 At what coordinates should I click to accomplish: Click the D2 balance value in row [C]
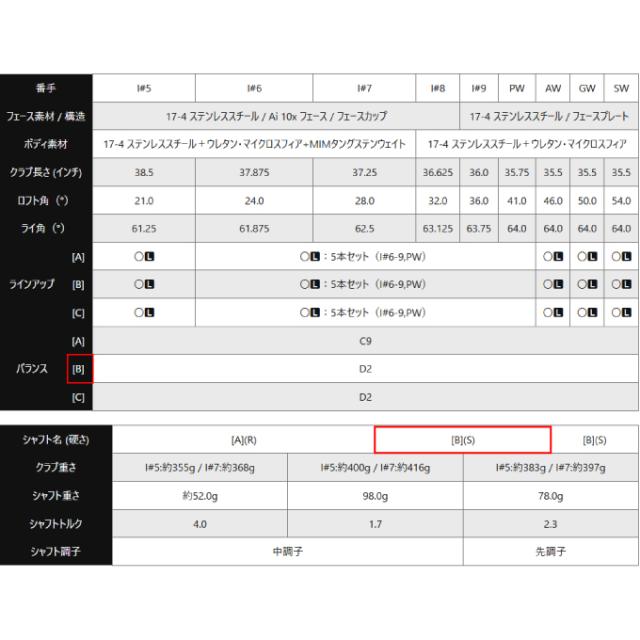click(365, 397)
